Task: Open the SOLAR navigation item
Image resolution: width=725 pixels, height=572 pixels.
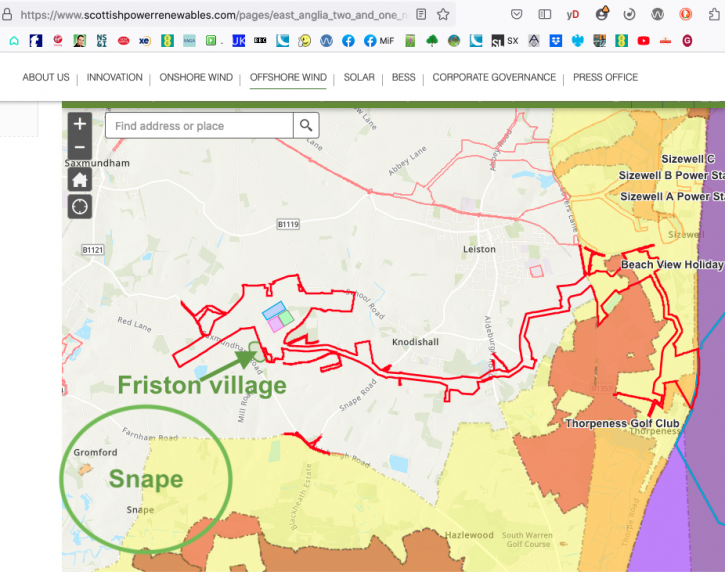Action: [359, 78]
